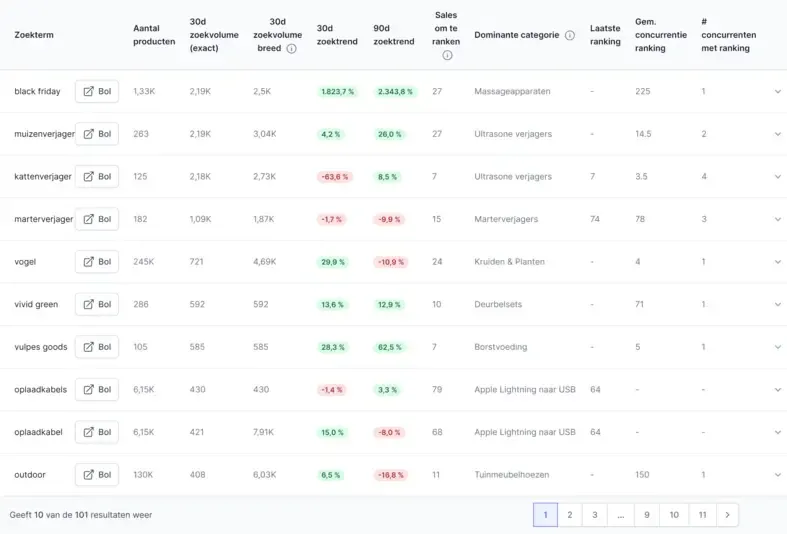Go to the next results page

tap(727, 515)
